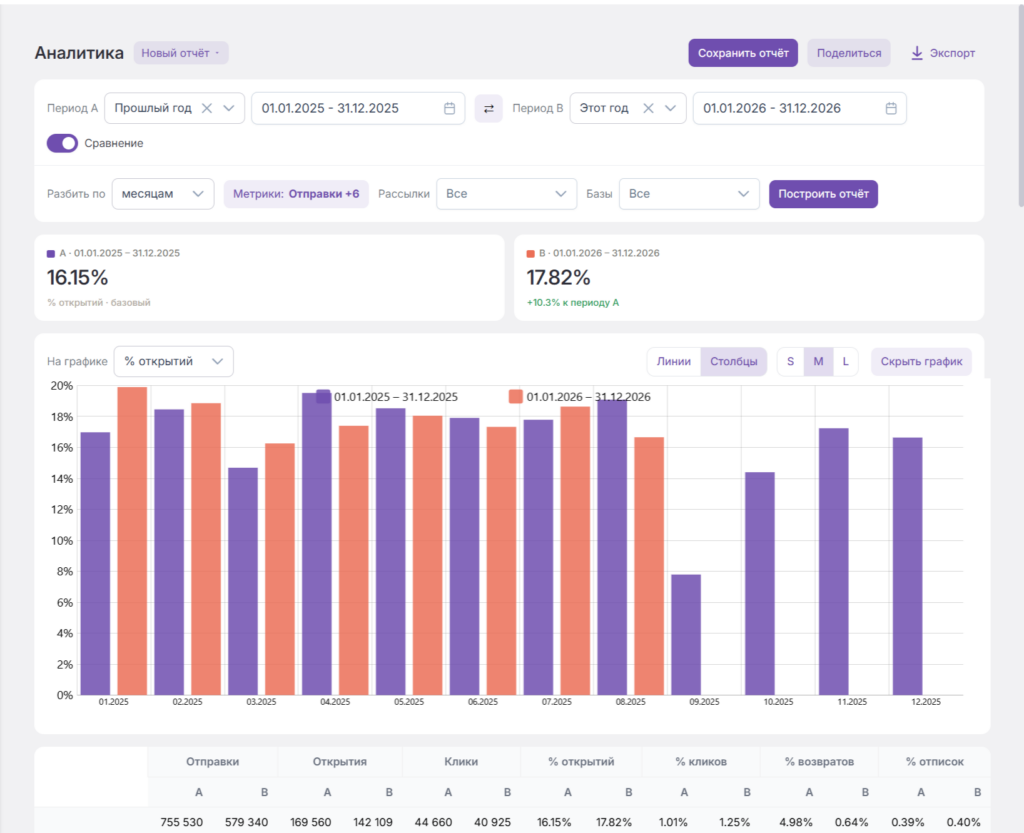Click the '% возвратов' column header

click(819, 762)
